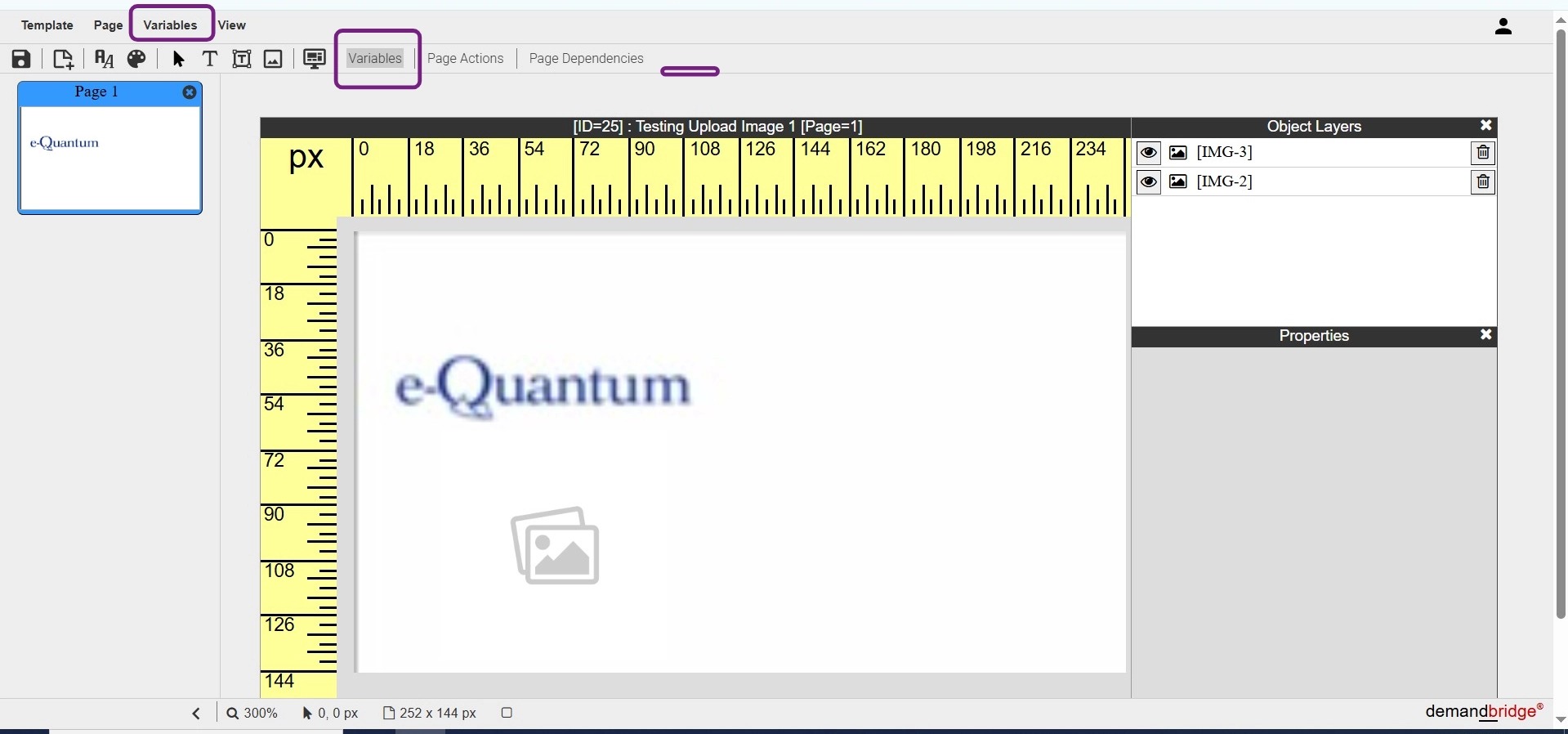Open Page Actions
This screenshot has height=734, width=1568.
pyautogui.click(x=466, y=58)
